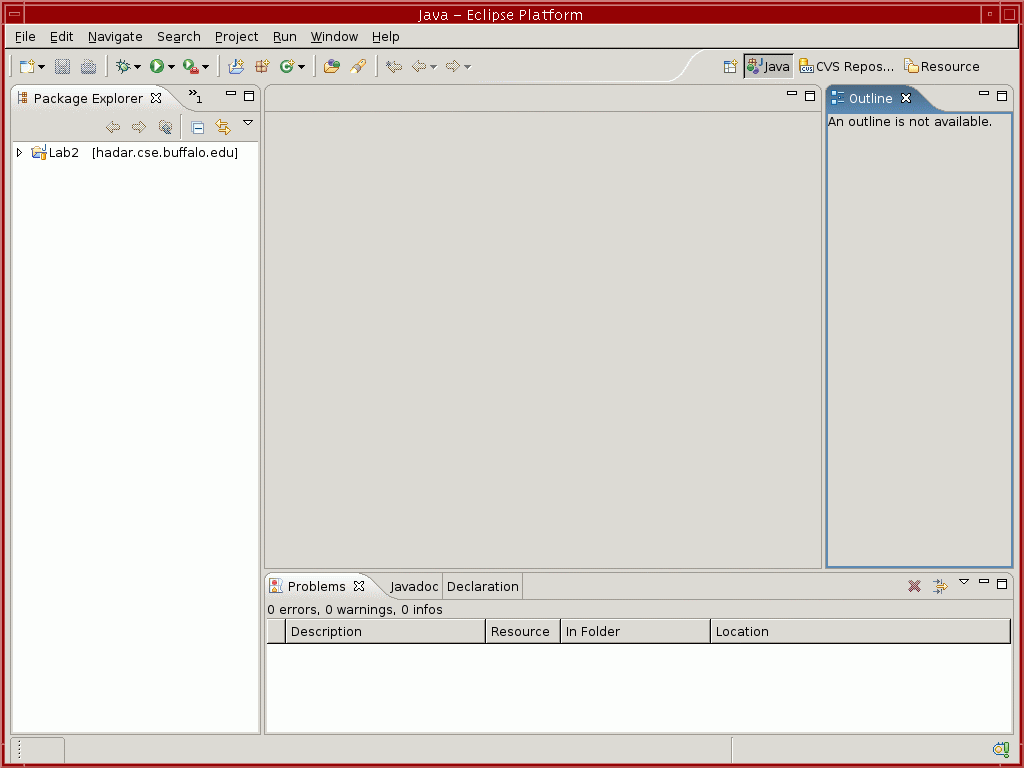This screenshot has height=768, width=1024.
Task: Click the Print icon in toolbar
Action: tap(88, 66)
